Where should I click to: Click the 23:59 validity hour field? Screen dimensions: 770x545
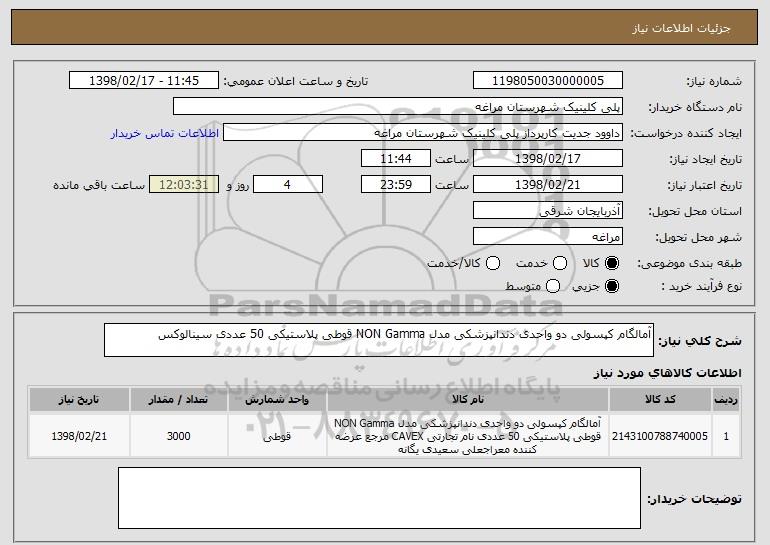point(394,185)
